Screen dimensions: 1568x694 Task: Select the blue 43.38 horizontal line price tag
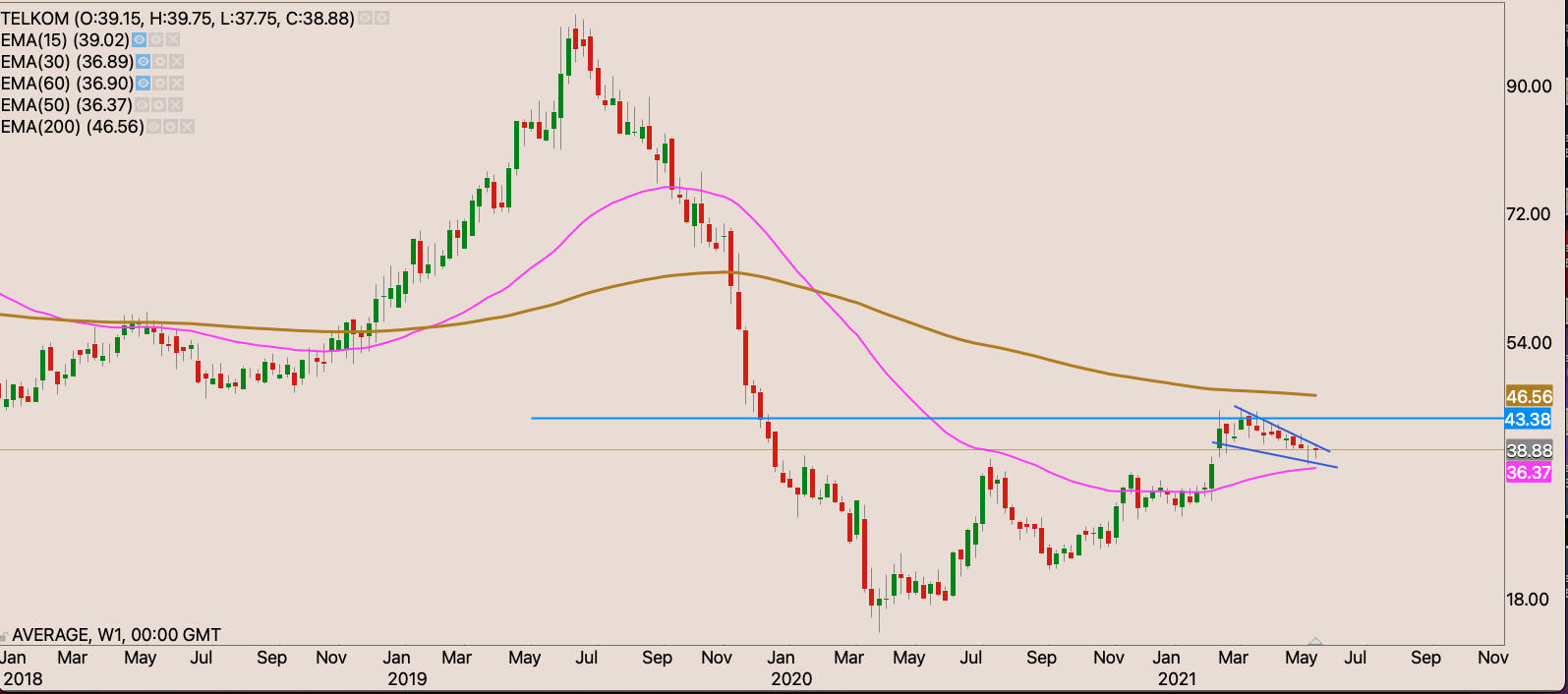[1528, 420]
